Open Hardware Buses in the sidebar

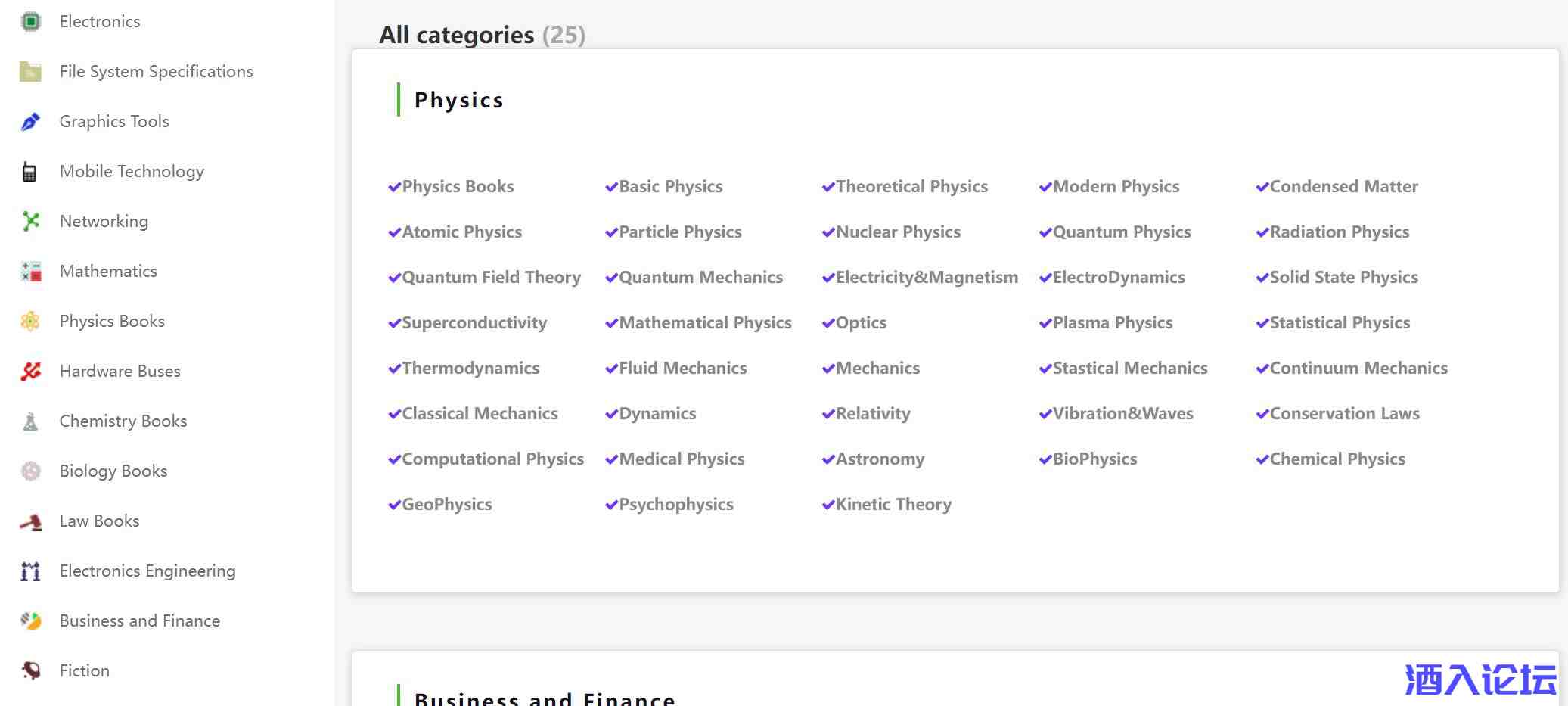tap(120, 372)
